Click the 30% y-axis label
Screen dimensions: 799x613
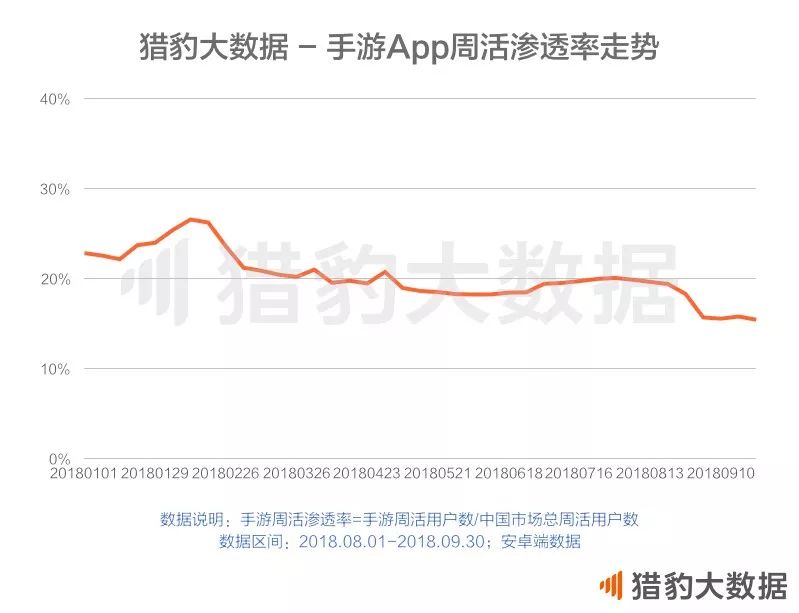54,189
